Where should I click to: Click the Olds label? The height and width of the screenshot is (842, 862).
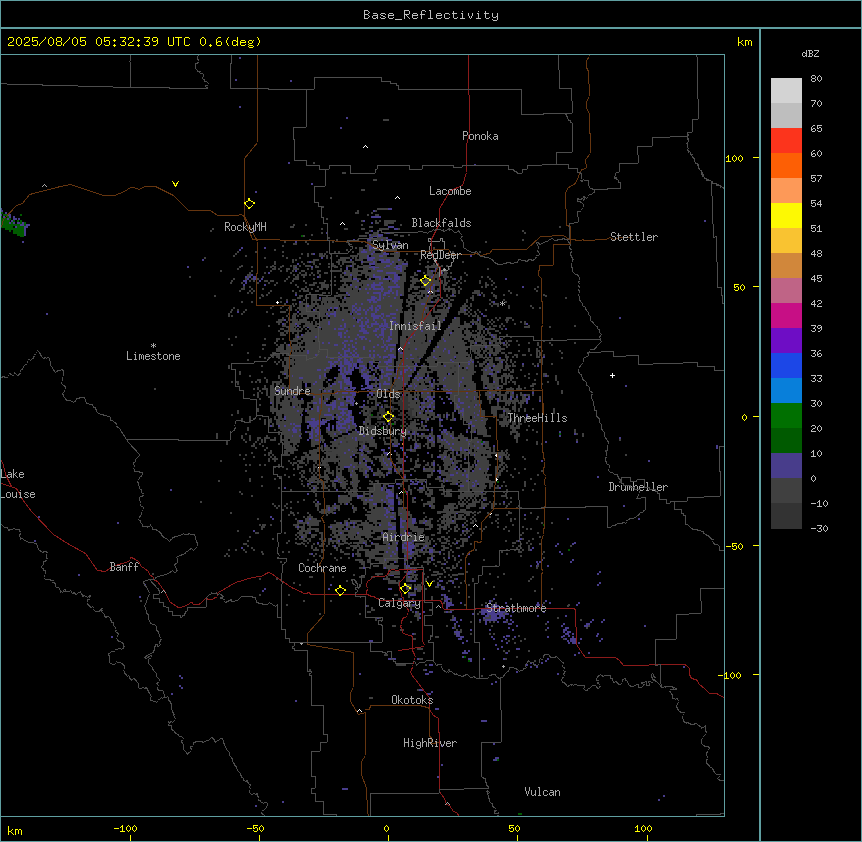388,394
